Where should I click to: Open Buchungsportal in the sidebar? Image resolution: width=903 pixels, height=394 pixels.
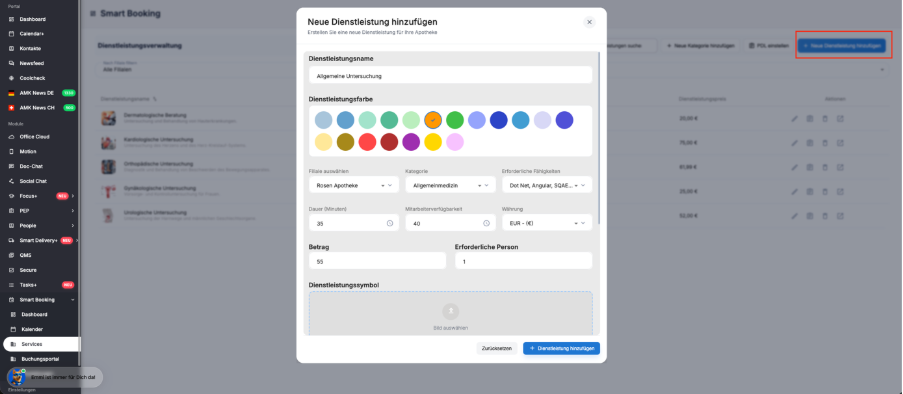coord(40,359)
